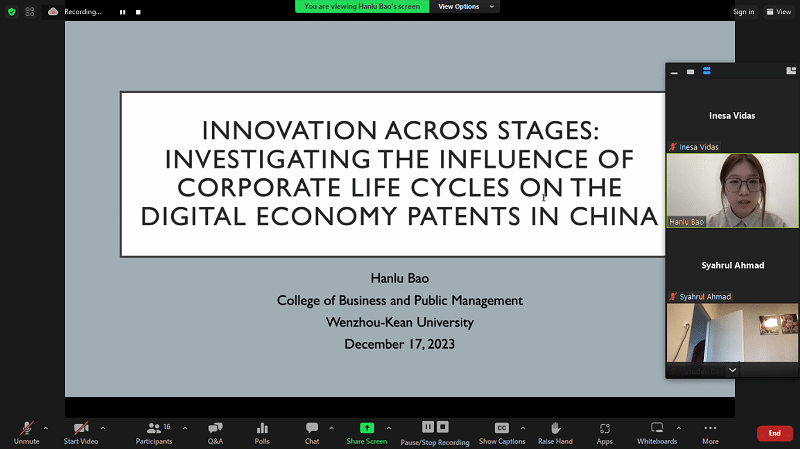
Task: Click the green Share Screen icon
Action: pos(366,431)
